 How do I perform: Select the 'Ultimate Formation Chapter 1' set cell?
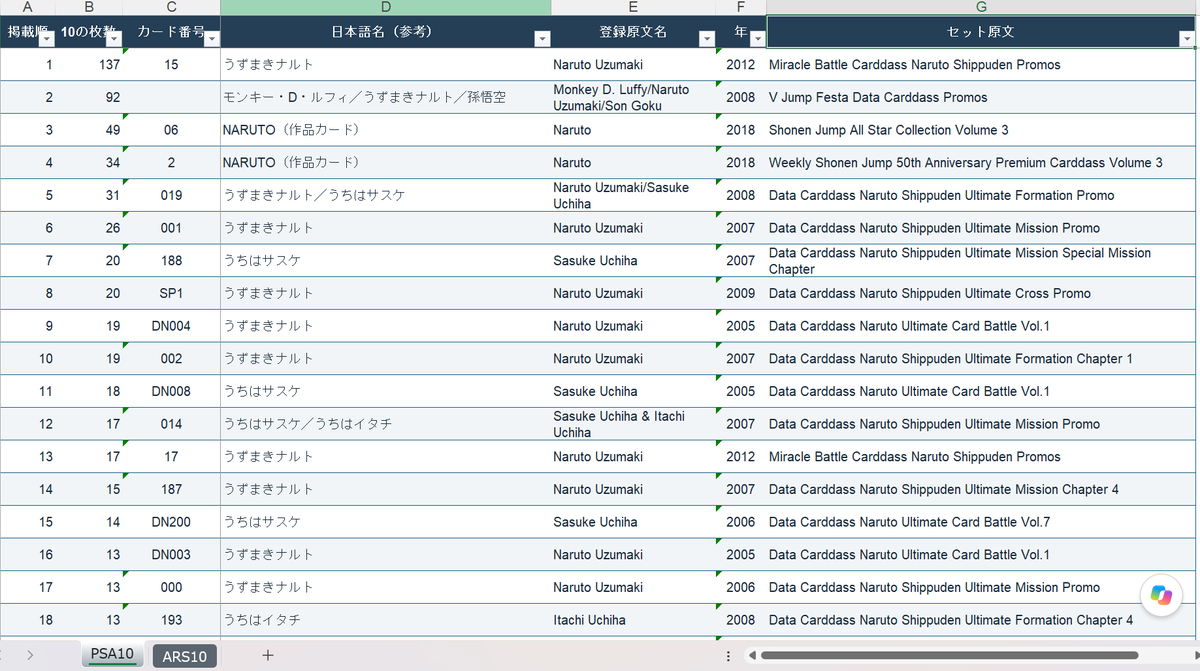[x=981, y=359]
